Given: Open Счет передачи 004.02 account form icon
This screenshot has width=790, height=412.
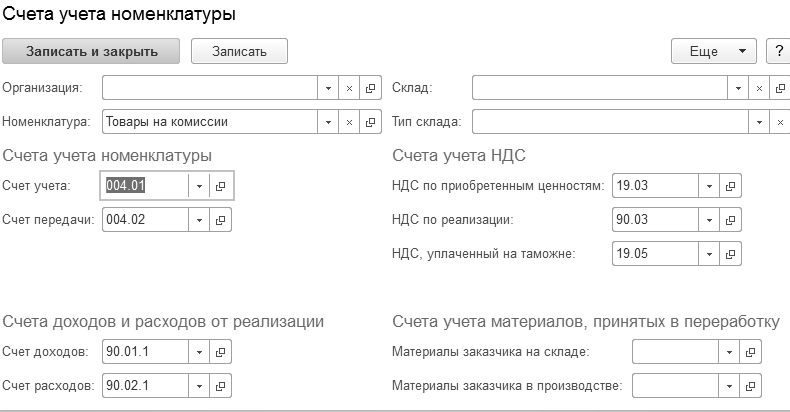Looking at the screenshot, I should (x=221, y=220).
